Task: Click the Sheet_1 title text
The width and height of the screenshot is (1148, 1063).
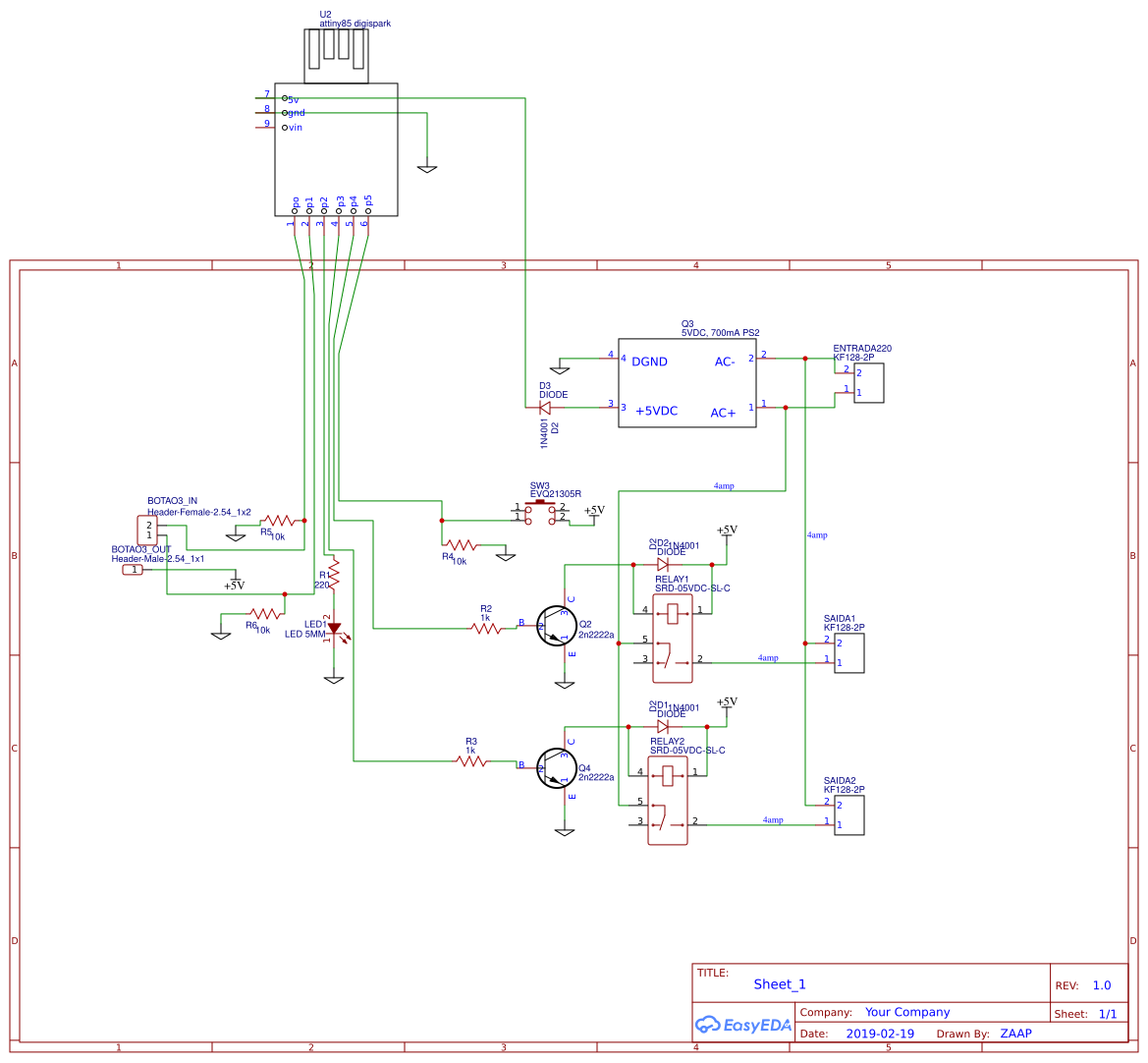Action: (778, 983)
